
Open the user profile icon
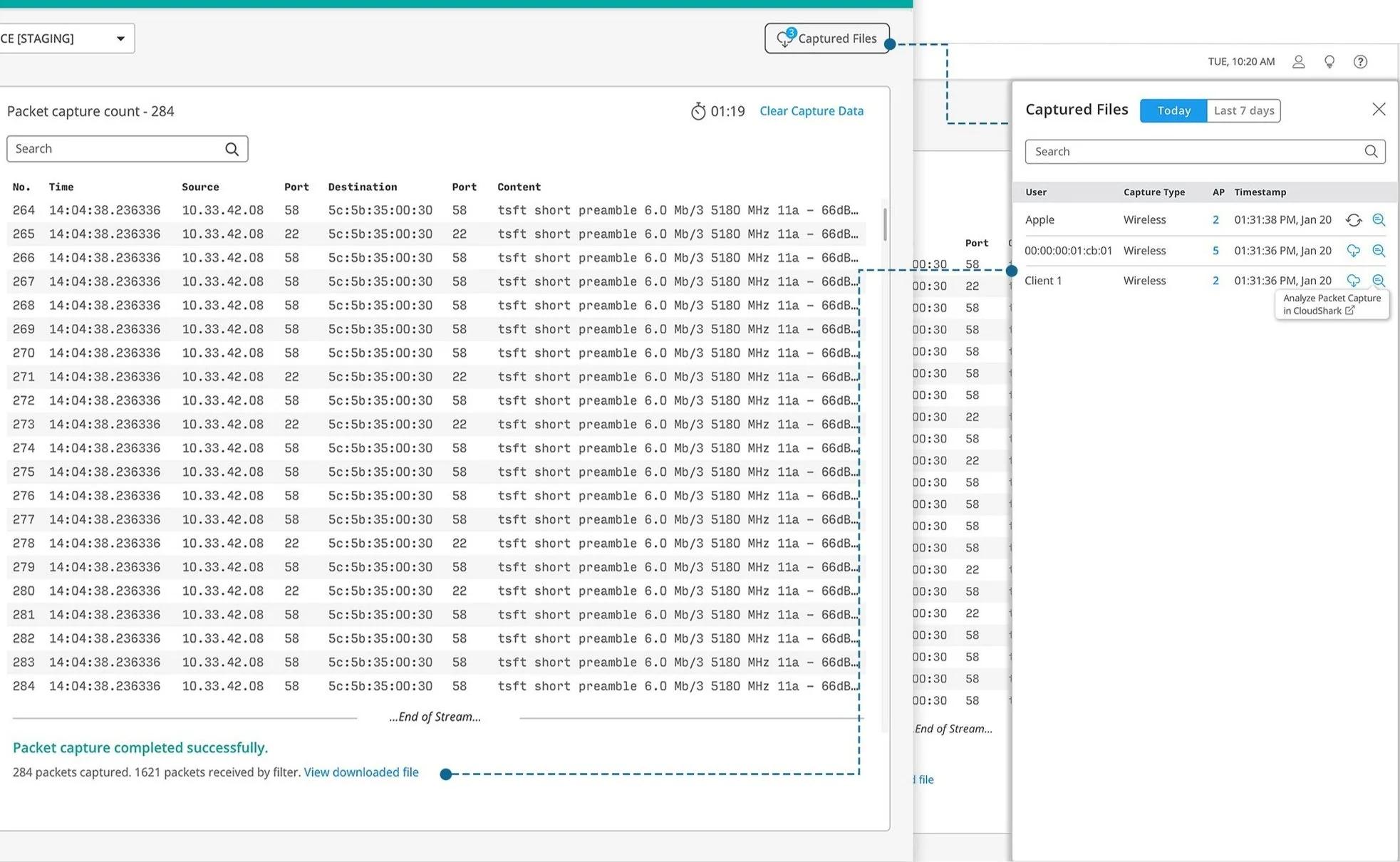(1298, 62)
